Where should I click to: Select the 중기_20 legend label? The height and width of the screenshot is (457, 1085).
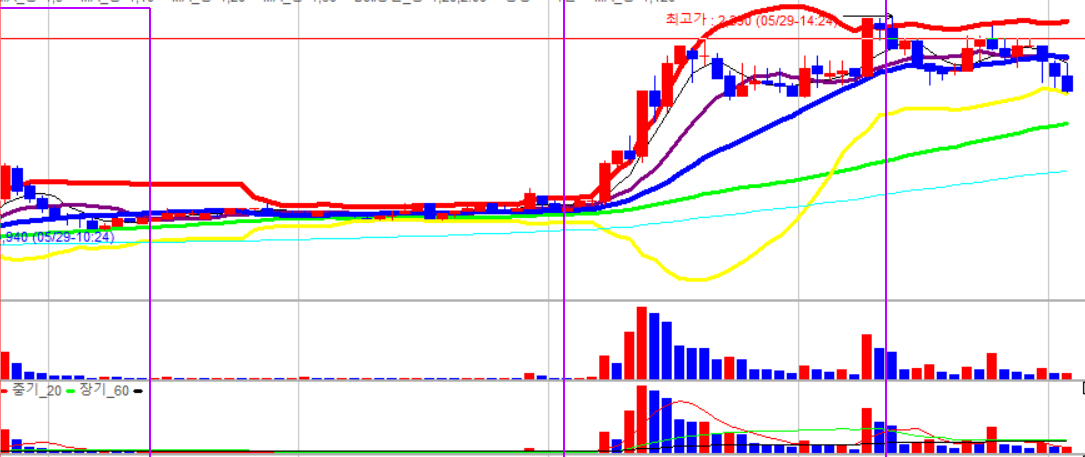(37, 391)
